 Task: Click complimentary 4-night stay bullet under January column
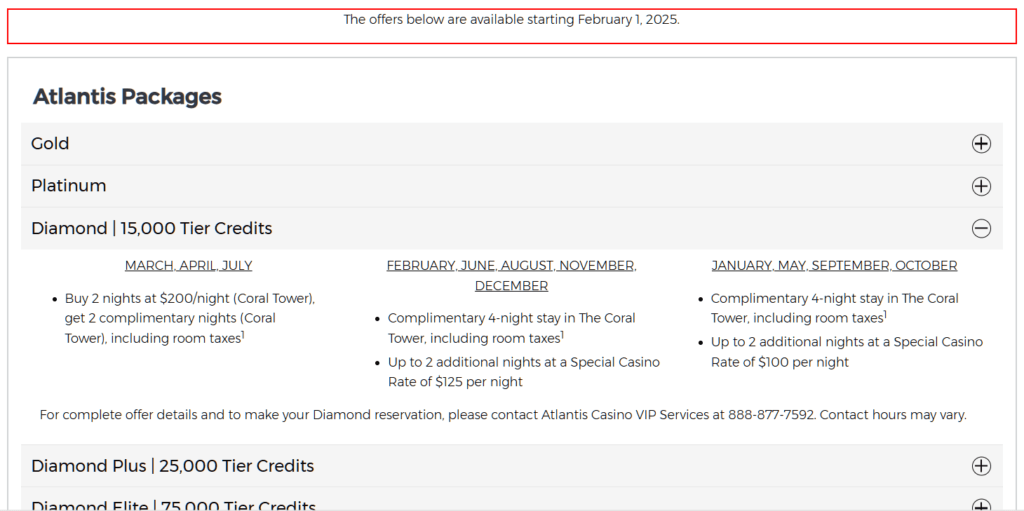(x=835, y=308)
